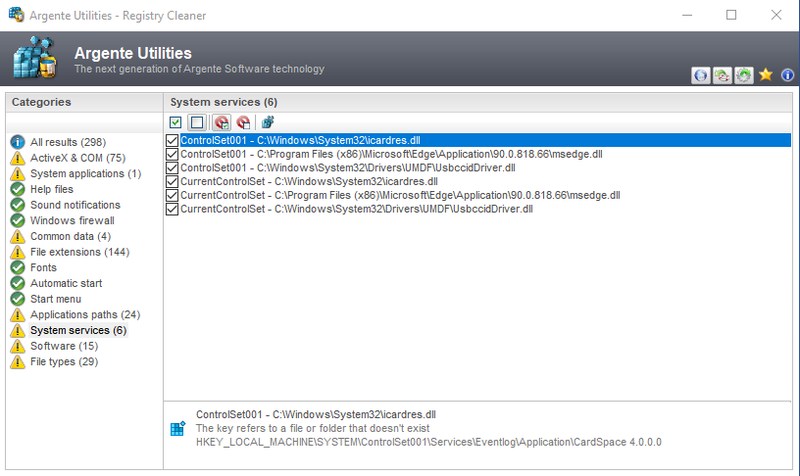800x476 pixels.
Task: Open the Start menu category
Action: point(56,299)
